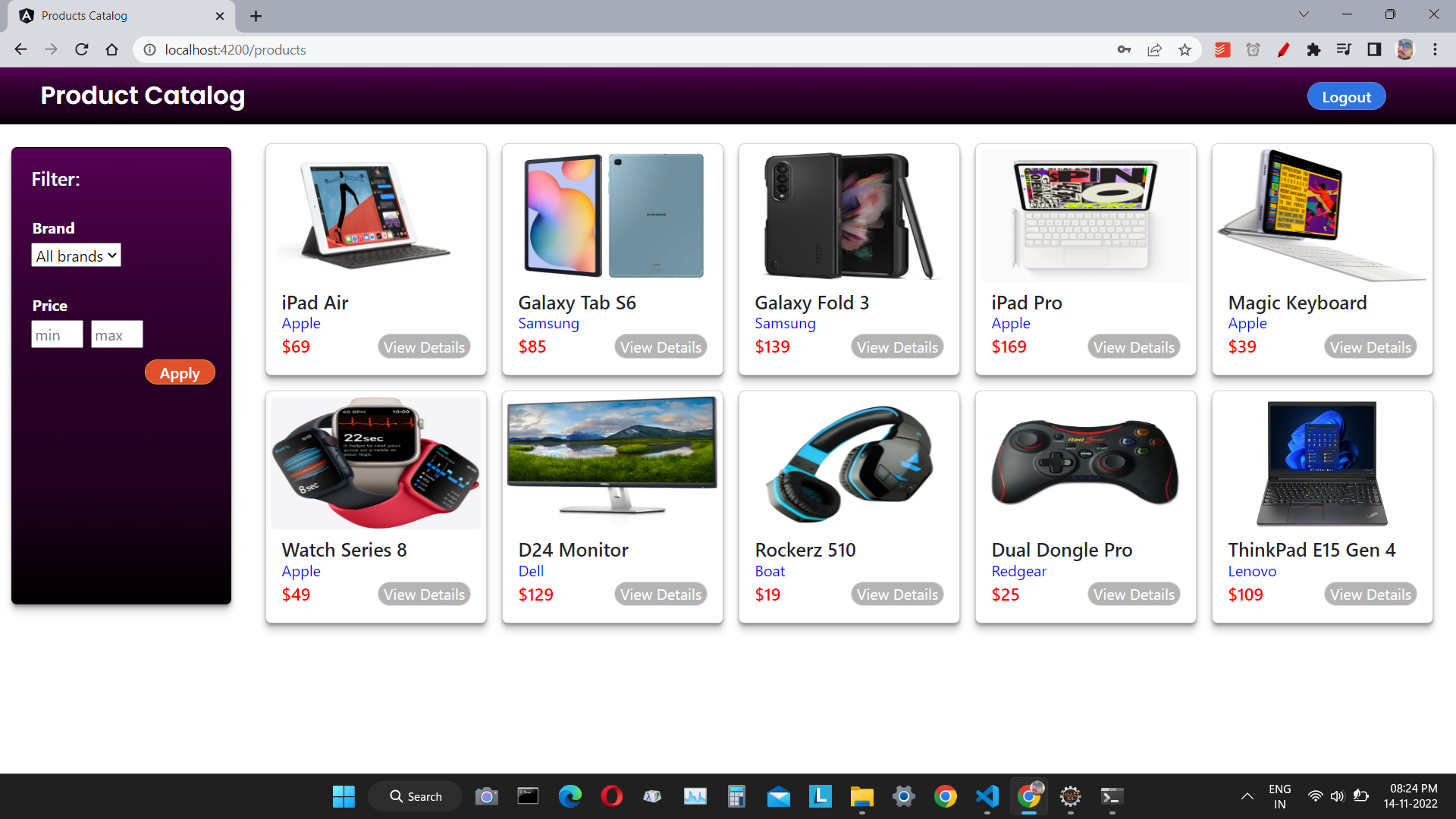Click the browser home icon

(112, 50)
